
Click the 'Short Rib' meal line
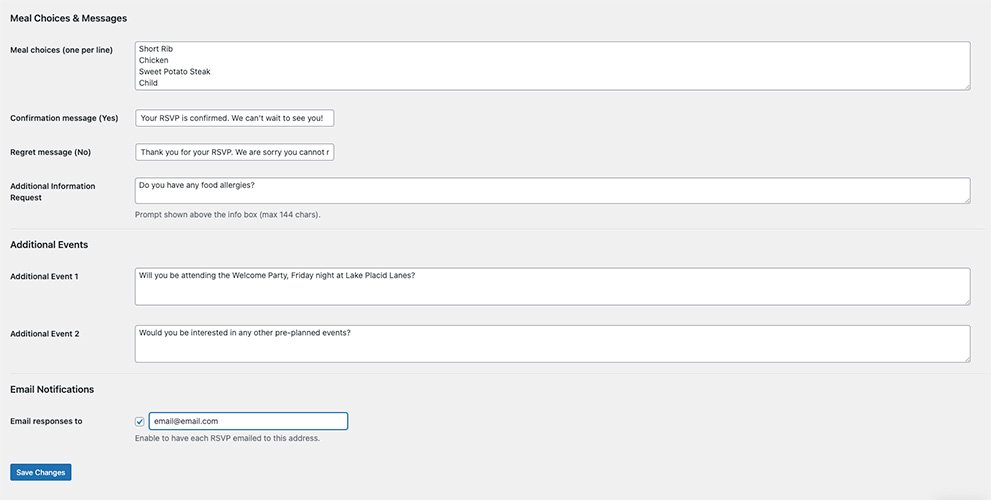(x=155, y=49)
